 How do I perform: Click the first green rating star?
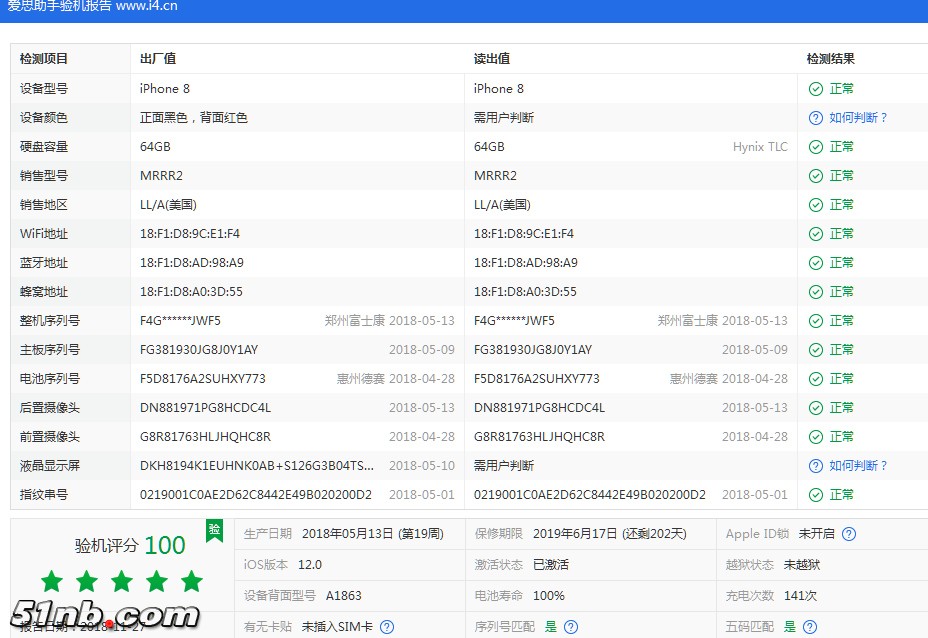pos(52,581)
